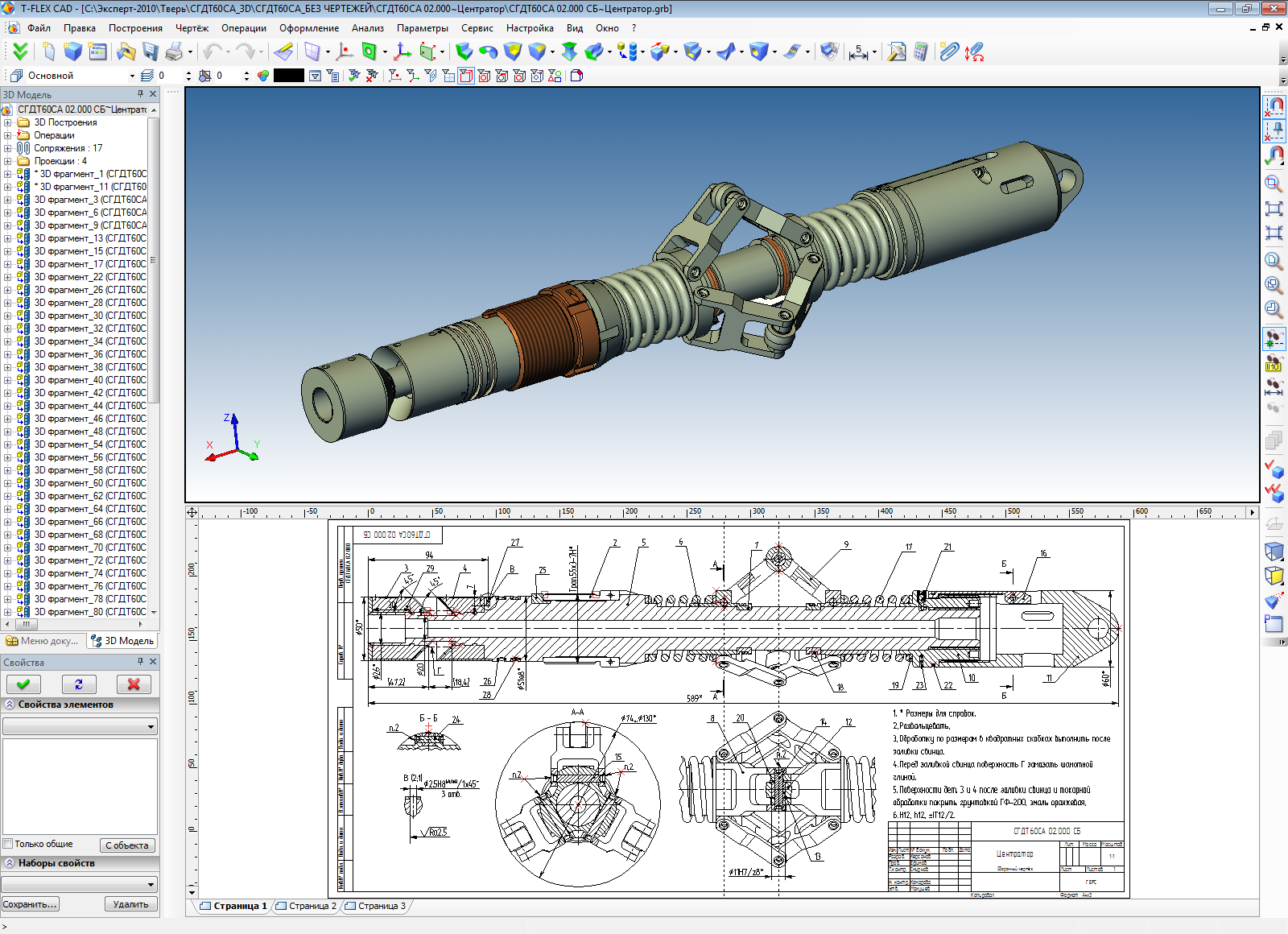Expand the '3D Построения' tree node
Viewport: 1288px width, 934px height.
(8, 122)
